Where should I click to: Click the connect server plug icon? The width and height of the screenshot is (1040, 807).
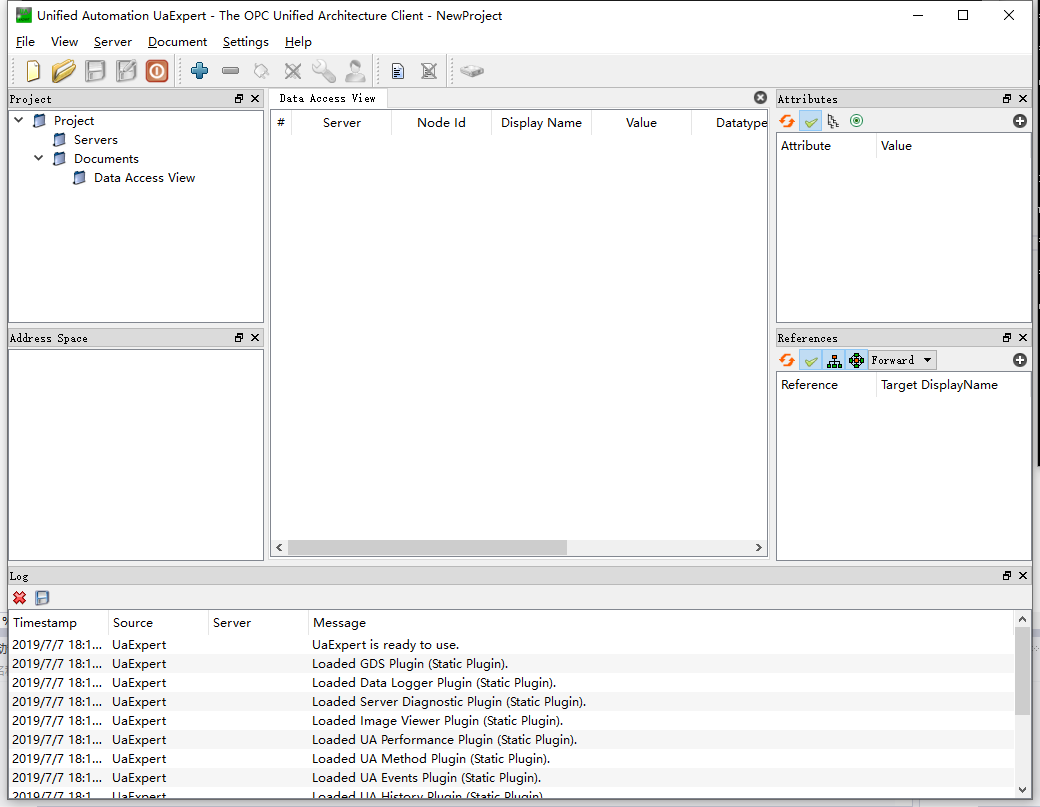point(261,71)
